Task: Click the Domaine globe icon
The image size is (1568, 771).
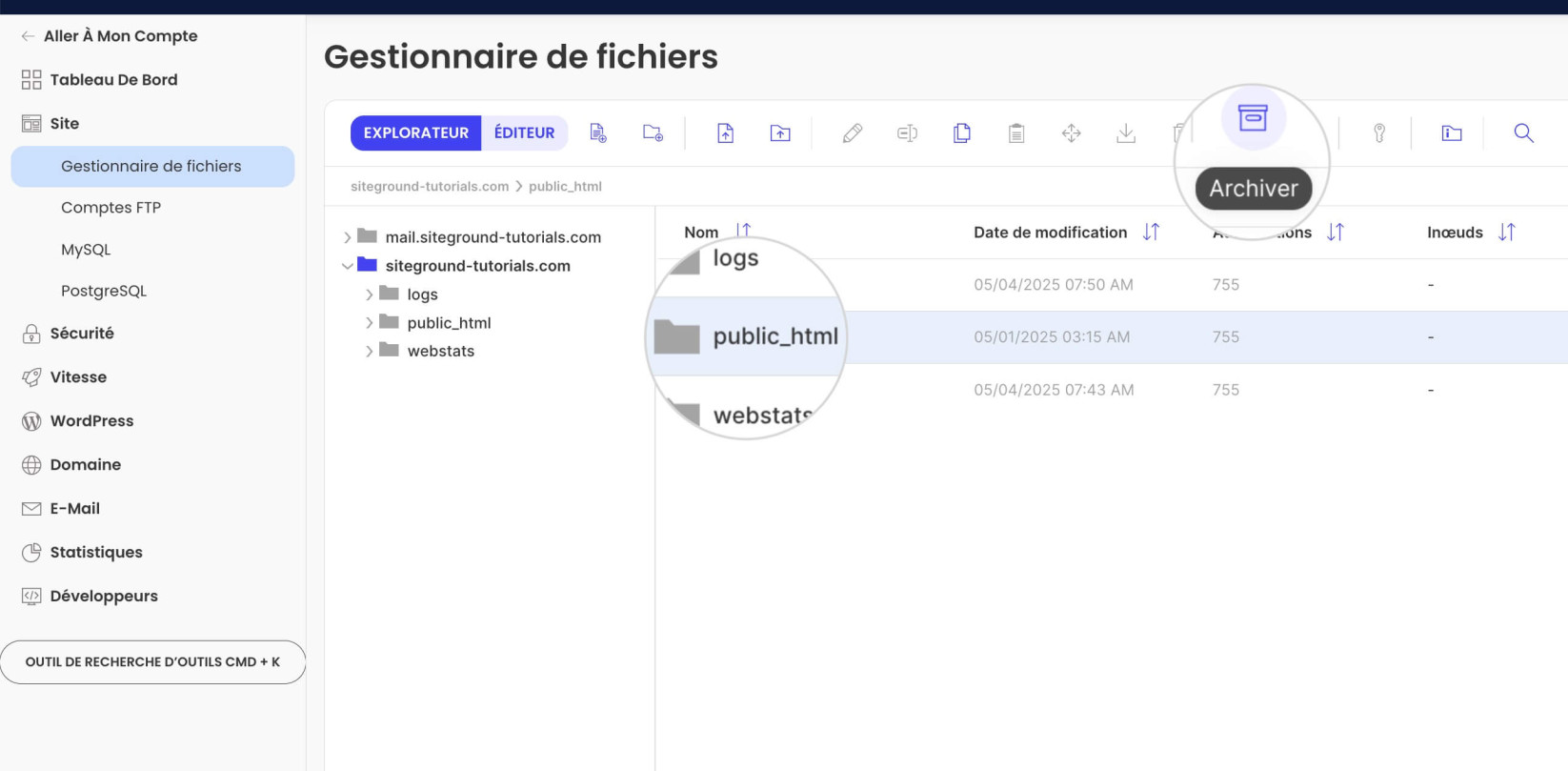Action: (31, 465)
